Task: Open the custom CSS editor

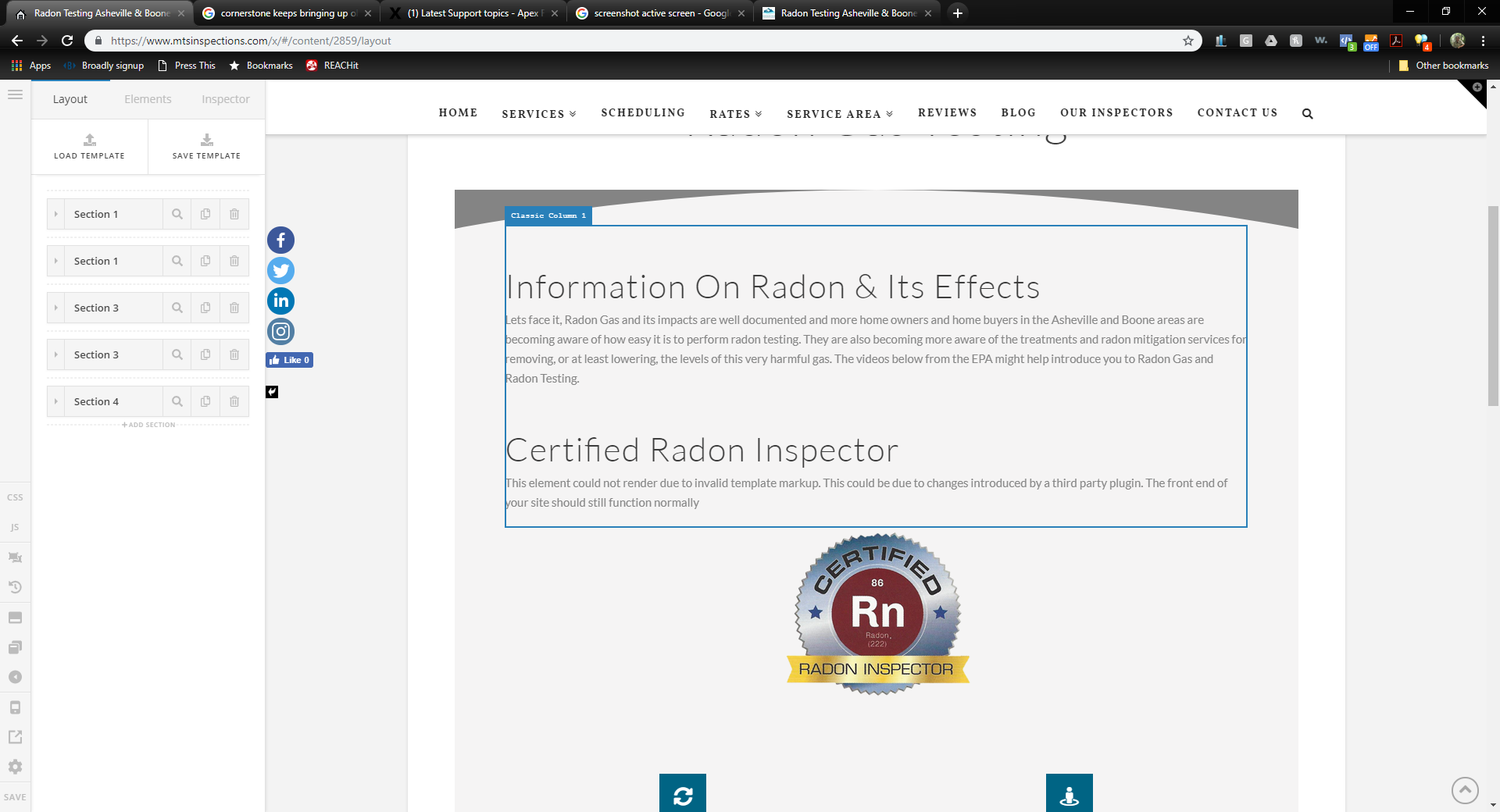Action: (15, 497)
